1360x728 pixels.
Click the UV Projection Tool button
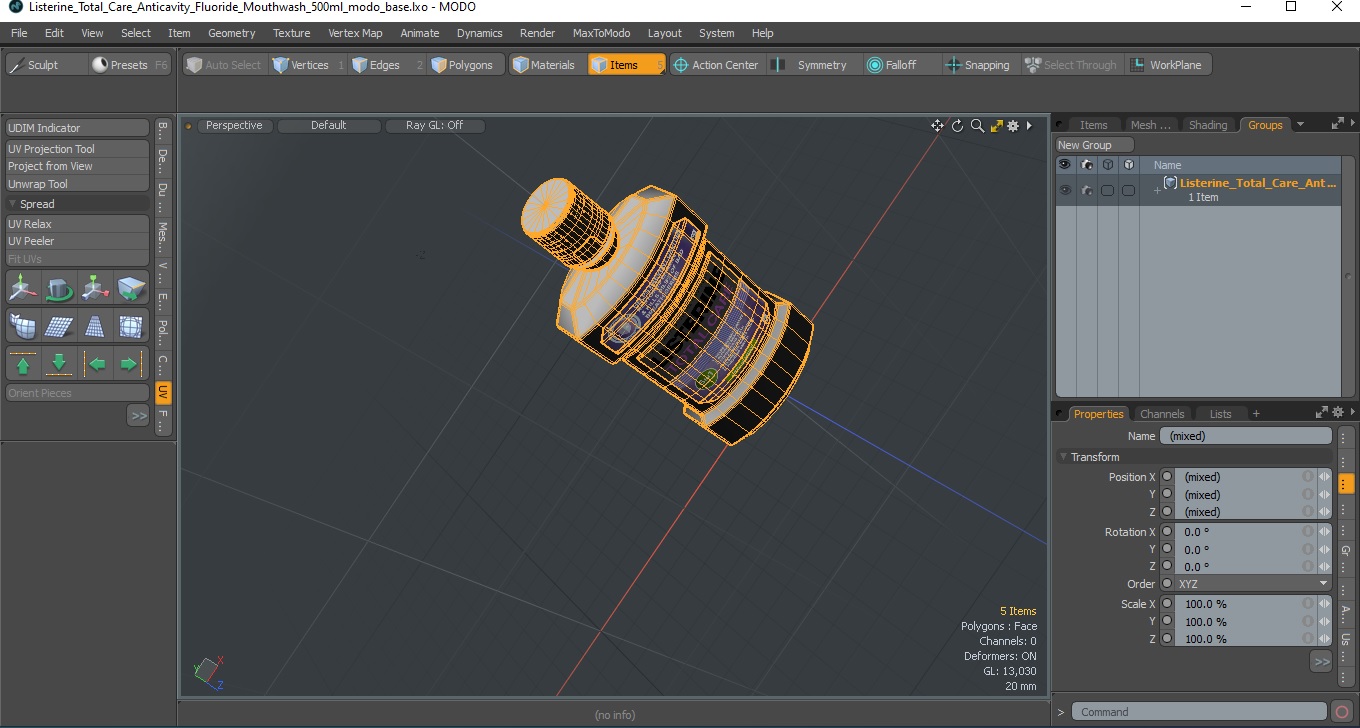78,149
